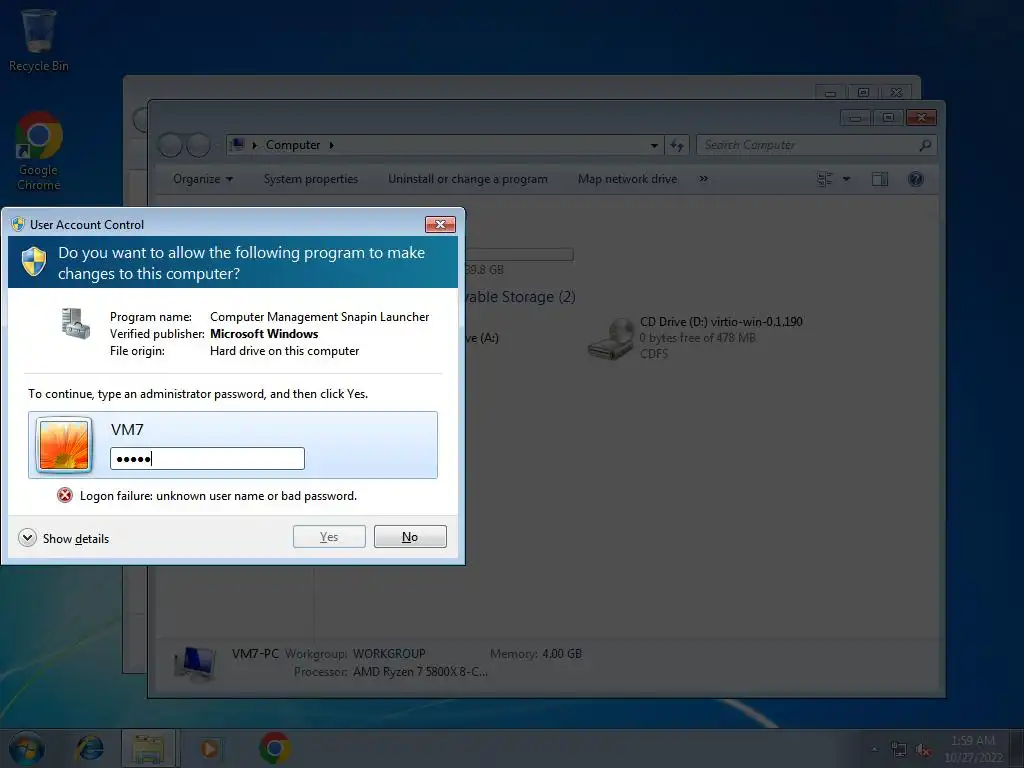Launch Internet Explorer from taskbar
The height and width of the screenshot is (768, 1024).
tap(89, 748)
